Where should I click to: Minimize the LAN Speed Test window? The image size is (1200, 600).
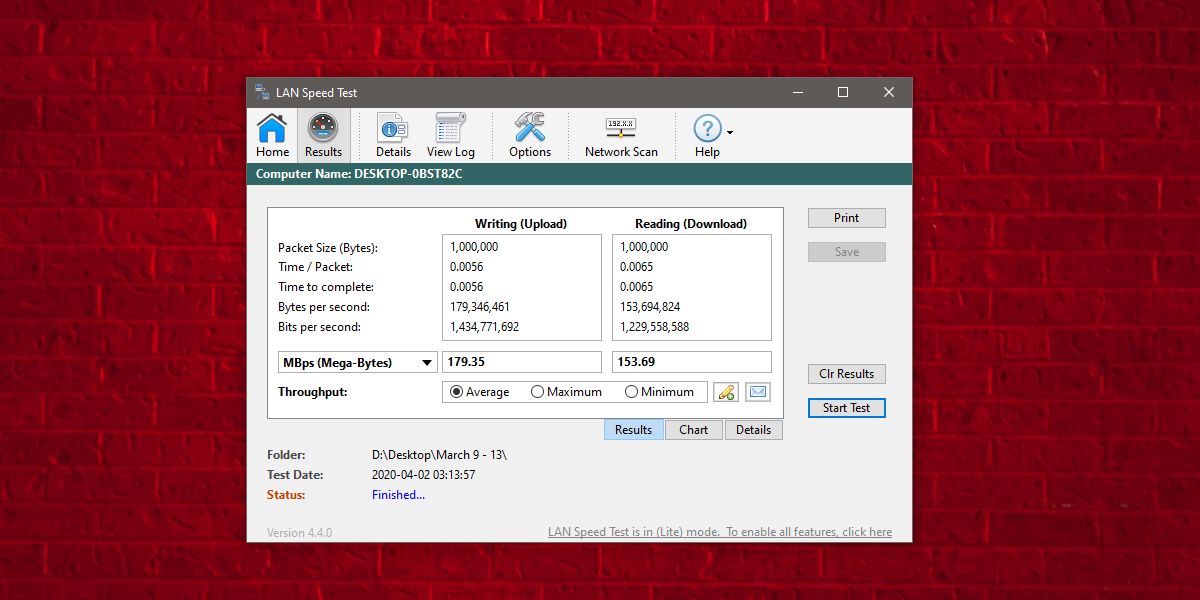[797, 92]
